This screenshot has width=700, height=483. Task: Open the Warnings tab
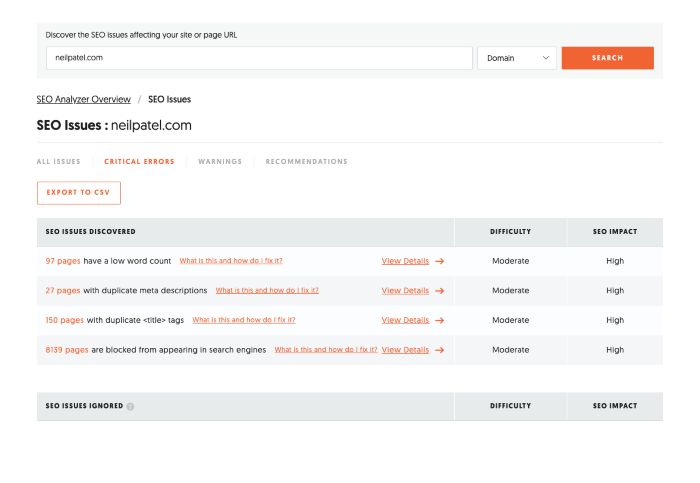220,162
